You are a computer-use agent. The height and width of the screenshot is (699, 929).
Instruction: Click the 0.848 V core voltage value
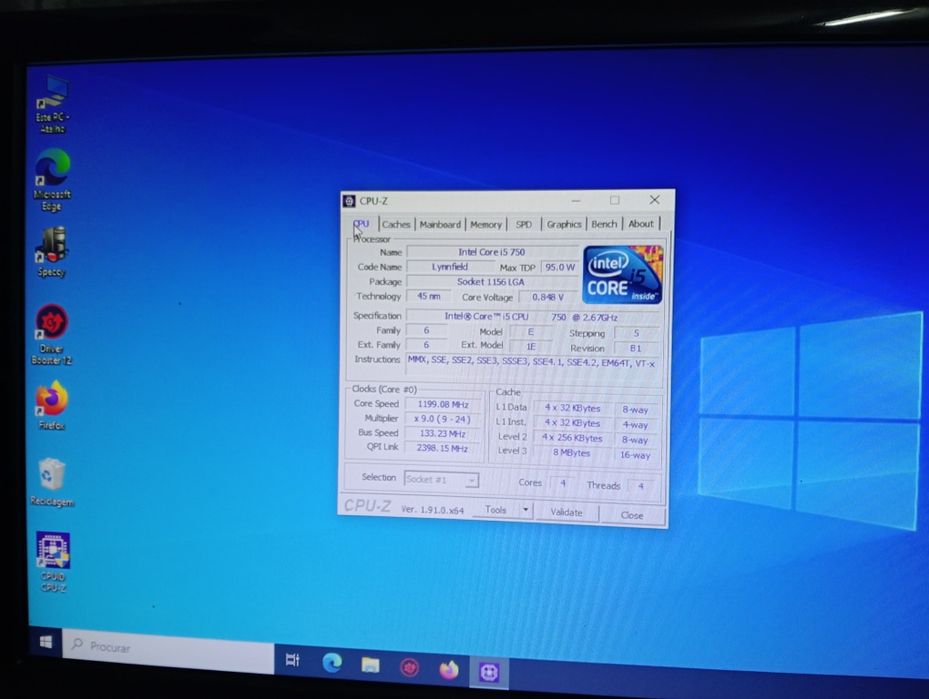pyautogui.click(x=547, y=297)
